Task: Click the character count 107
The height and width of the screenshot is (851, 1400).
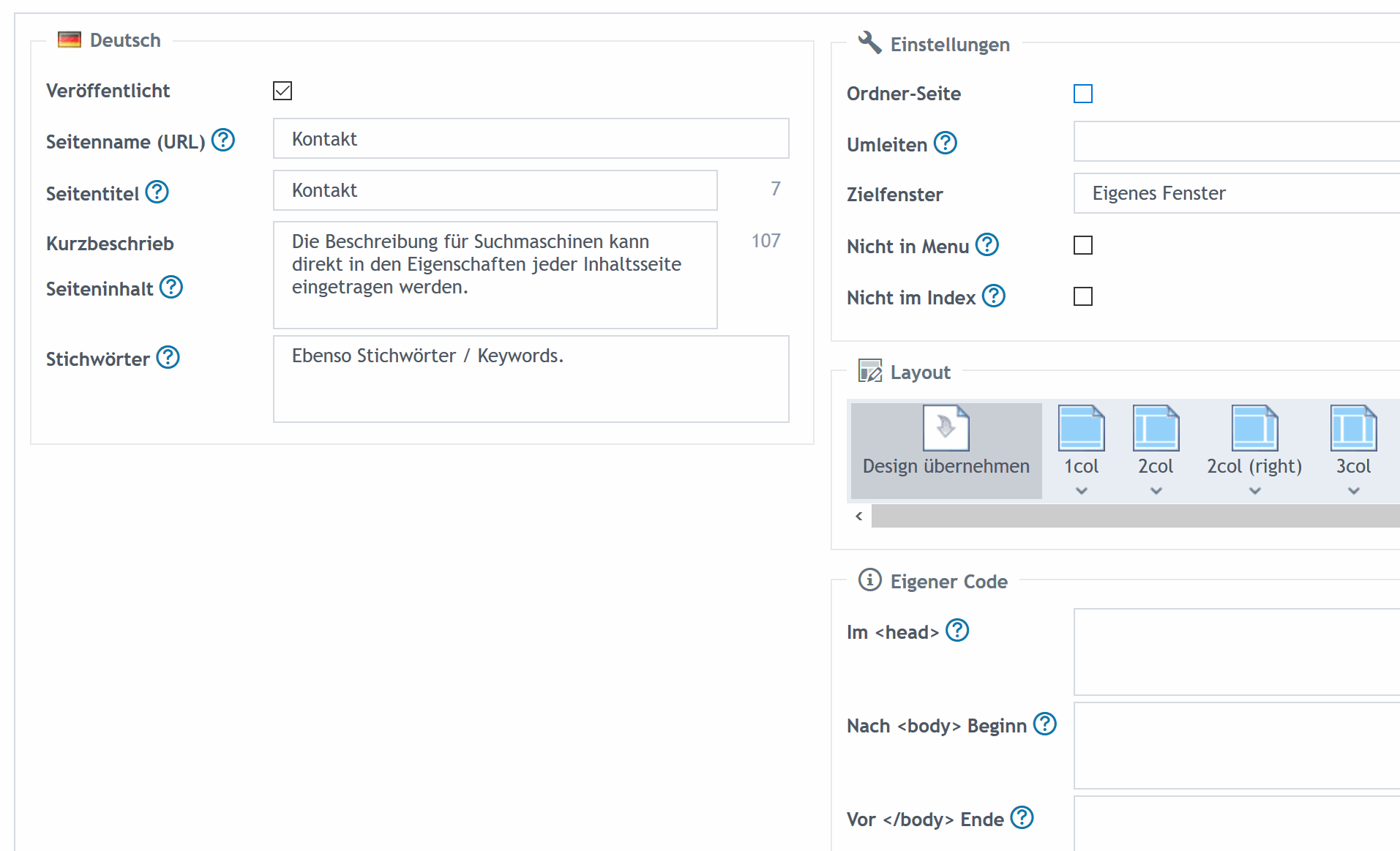Action: tap(766, 241)
